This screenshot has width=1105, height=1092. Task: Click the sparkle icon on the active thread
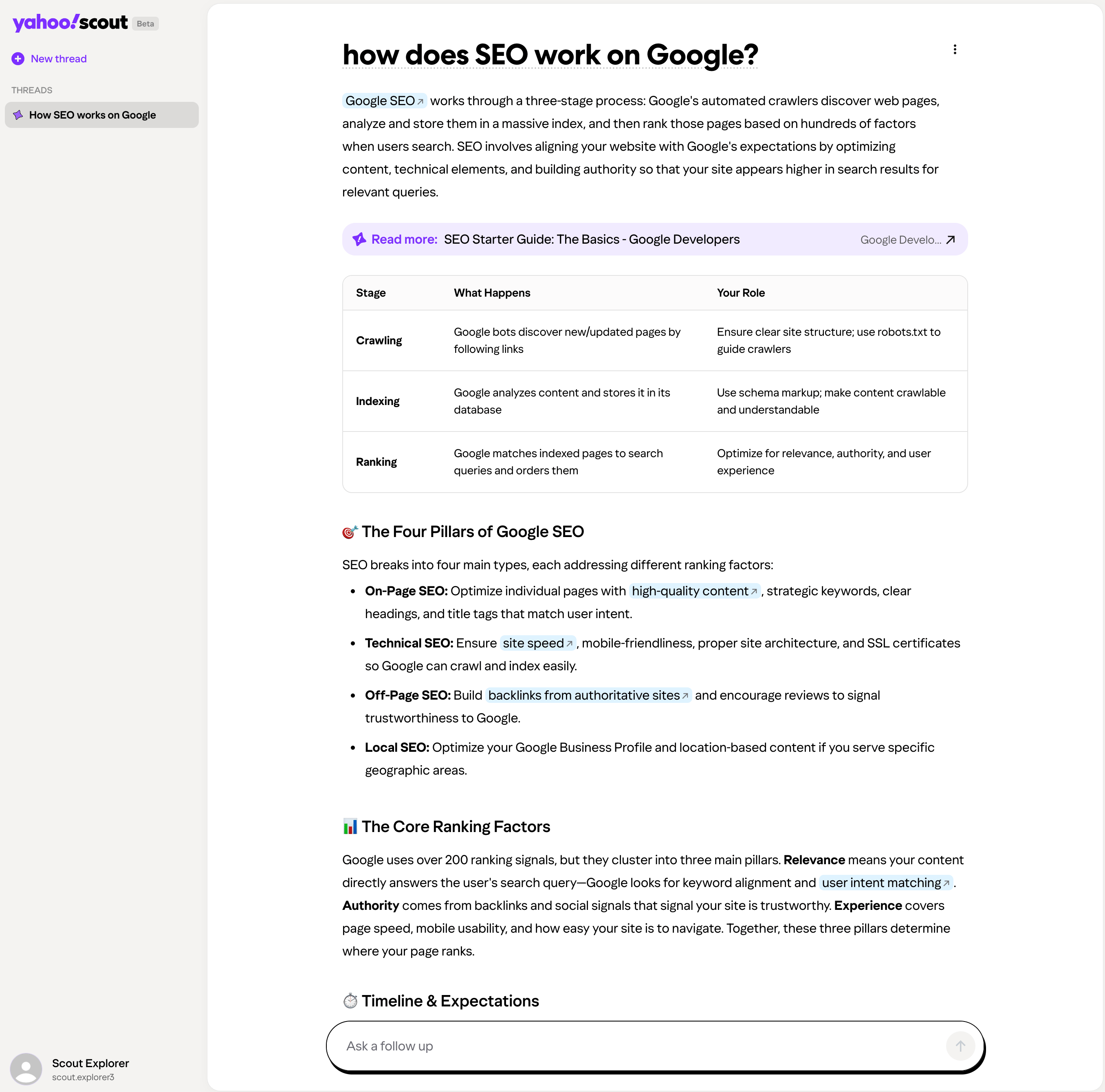pos(18,114)
